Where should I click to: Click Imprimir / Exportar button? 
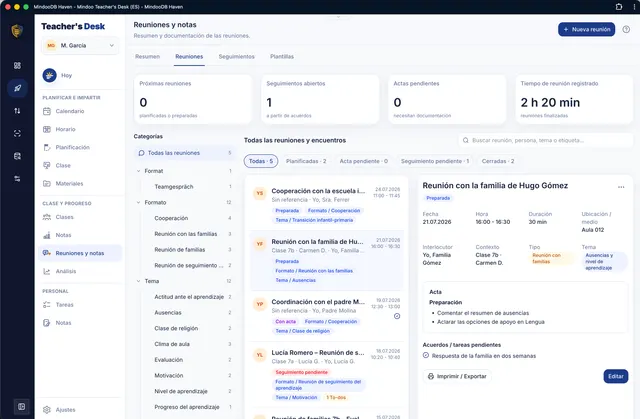[457, 376]
